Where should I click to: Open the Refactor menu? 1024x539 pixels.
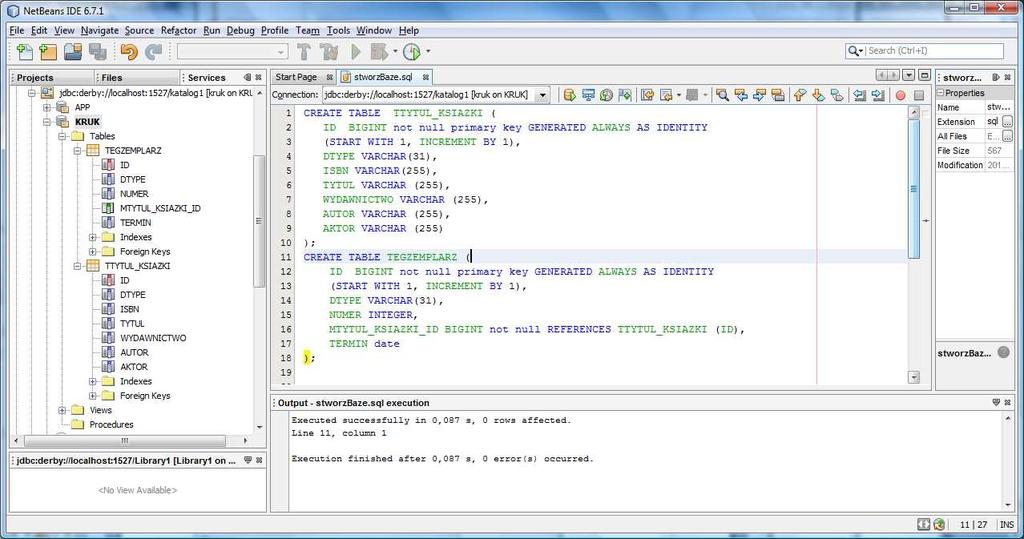pos(178,30)
